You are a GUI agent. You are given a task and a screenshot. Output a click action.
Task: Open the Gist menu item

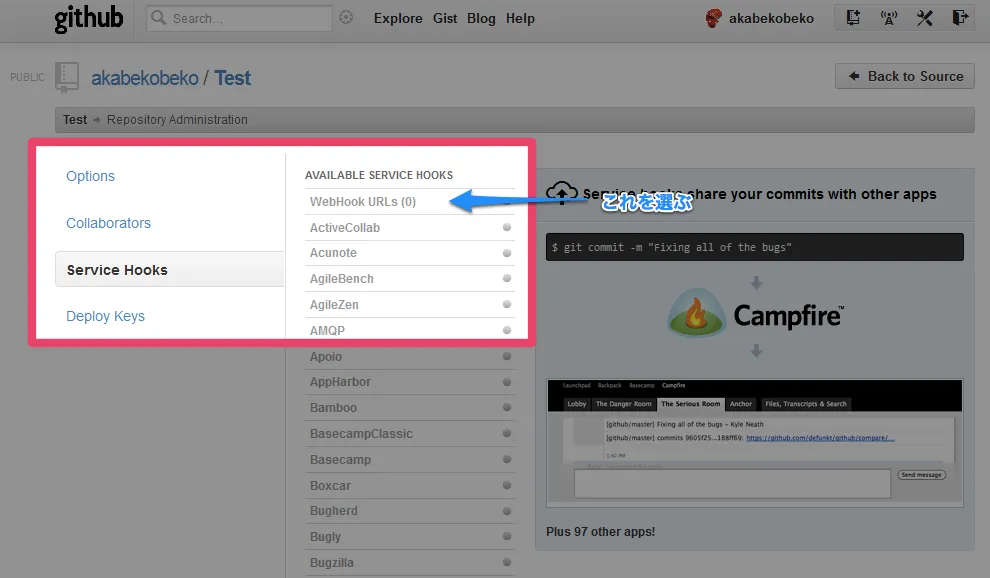[444, 18]
